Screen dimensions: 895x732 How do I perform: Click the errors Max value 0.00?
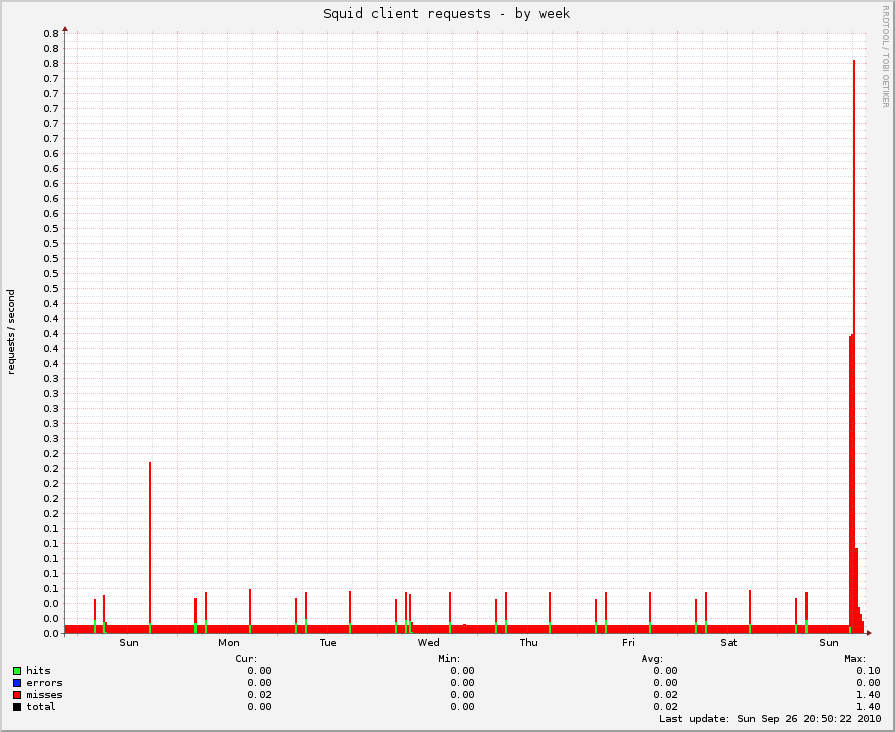[x=868, y=683]
